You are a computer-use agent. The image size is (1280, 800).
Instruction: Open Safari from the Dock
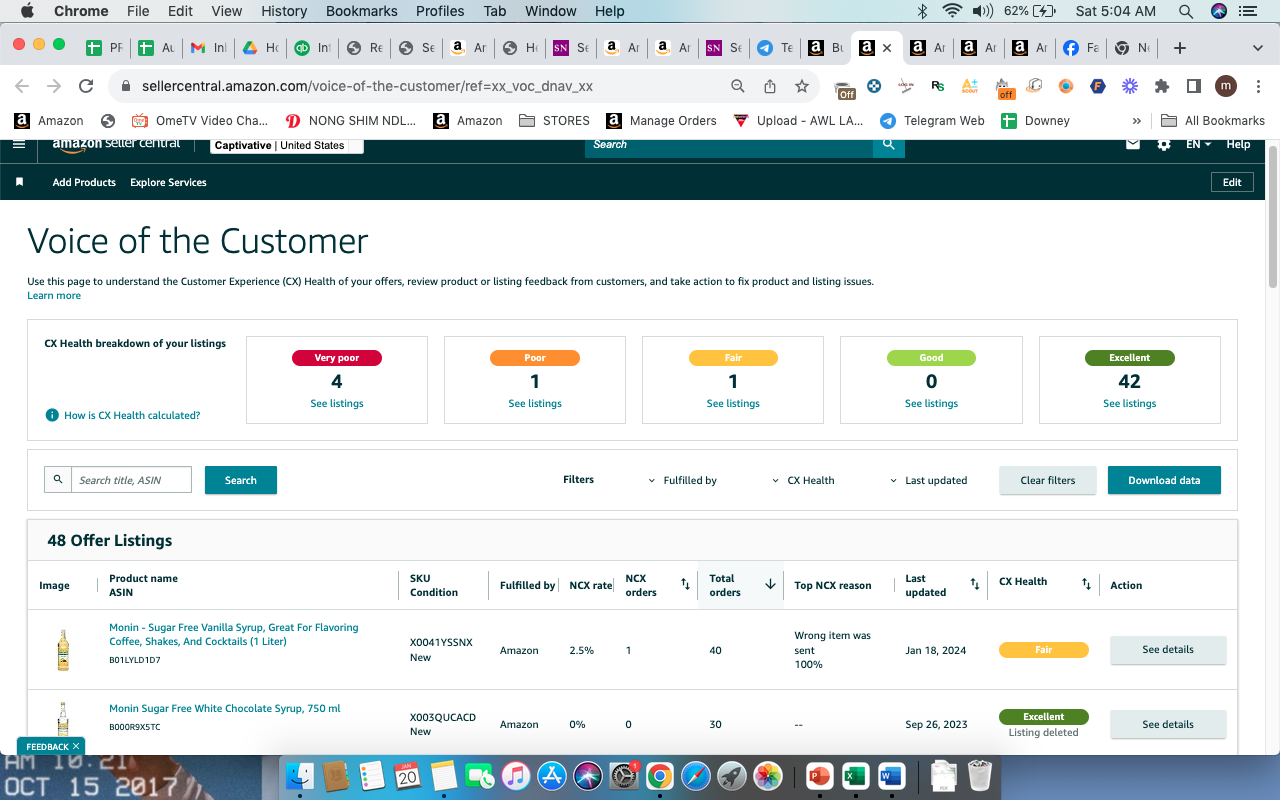point(696,775)
